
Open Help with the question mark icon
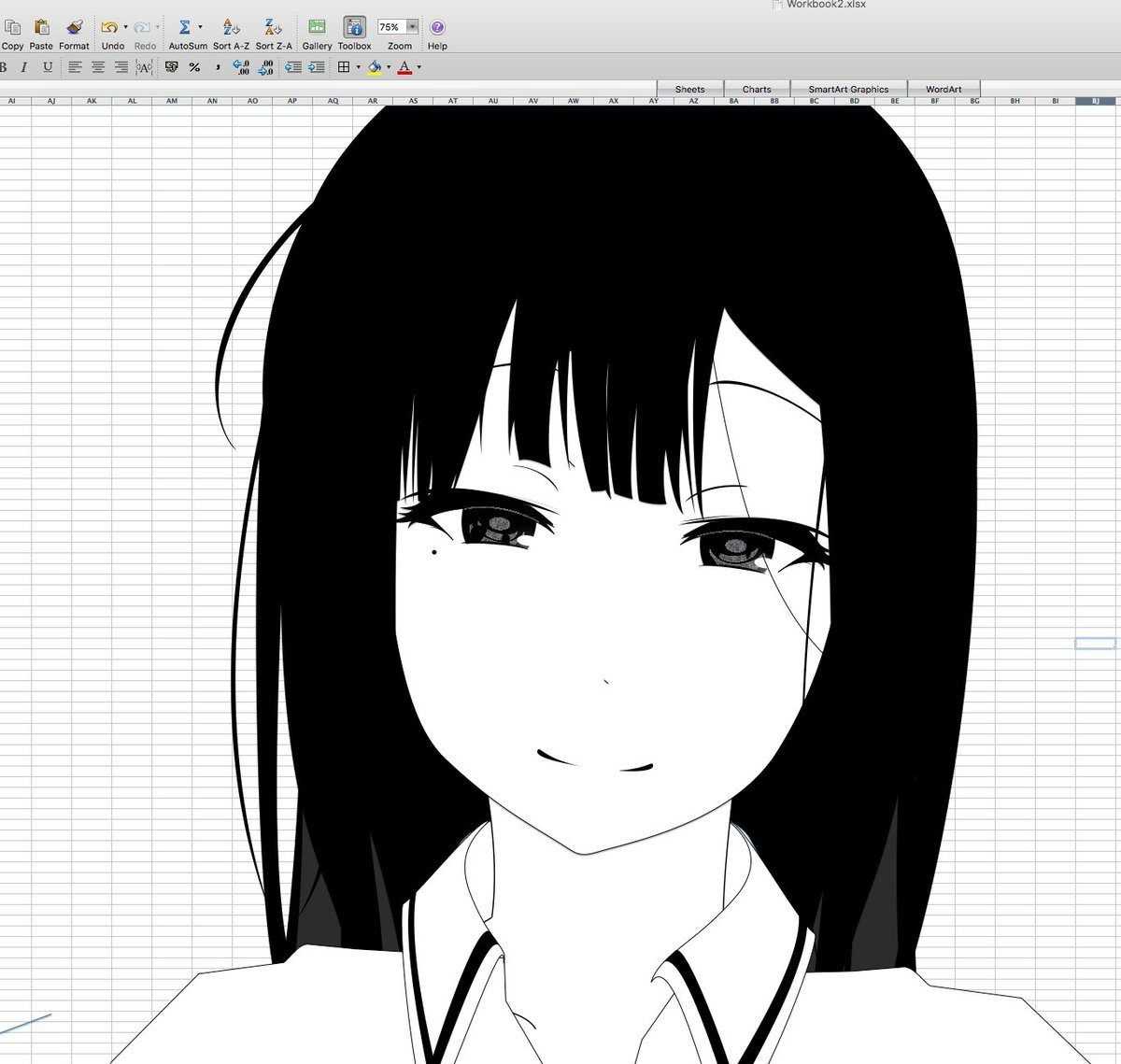click(437, 27)
